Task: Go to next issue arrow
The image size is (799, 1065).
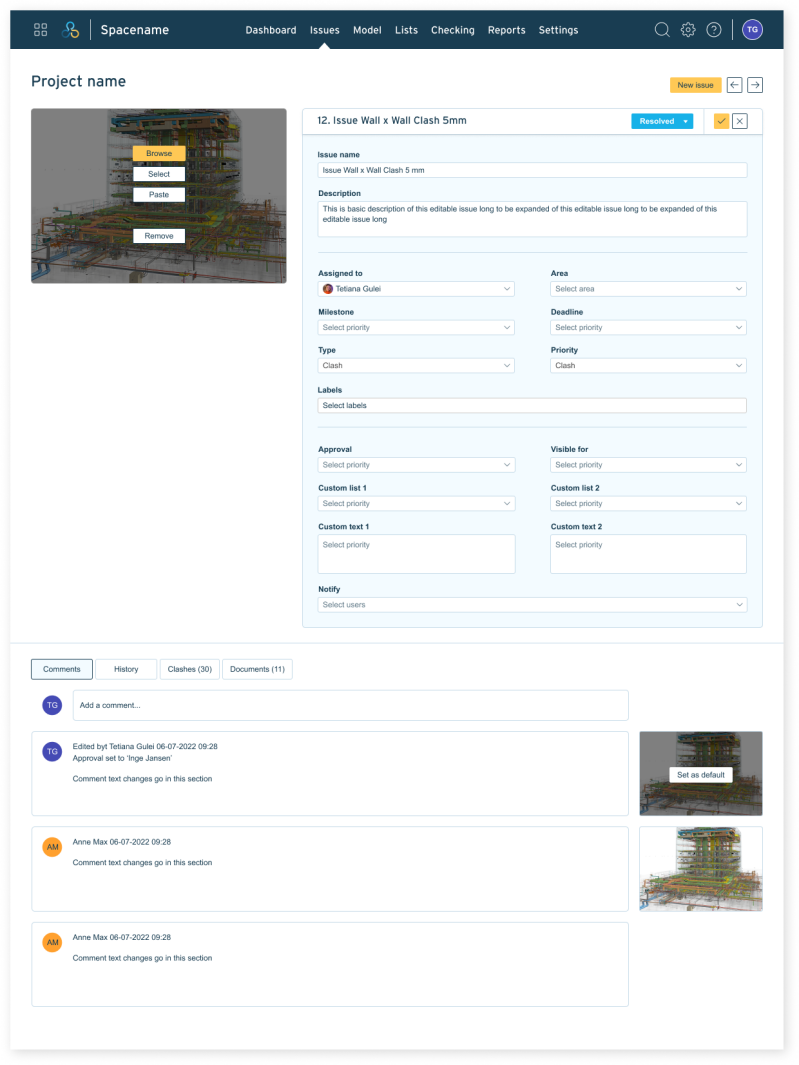Action: pyautogui.click(x=755, y=85)
